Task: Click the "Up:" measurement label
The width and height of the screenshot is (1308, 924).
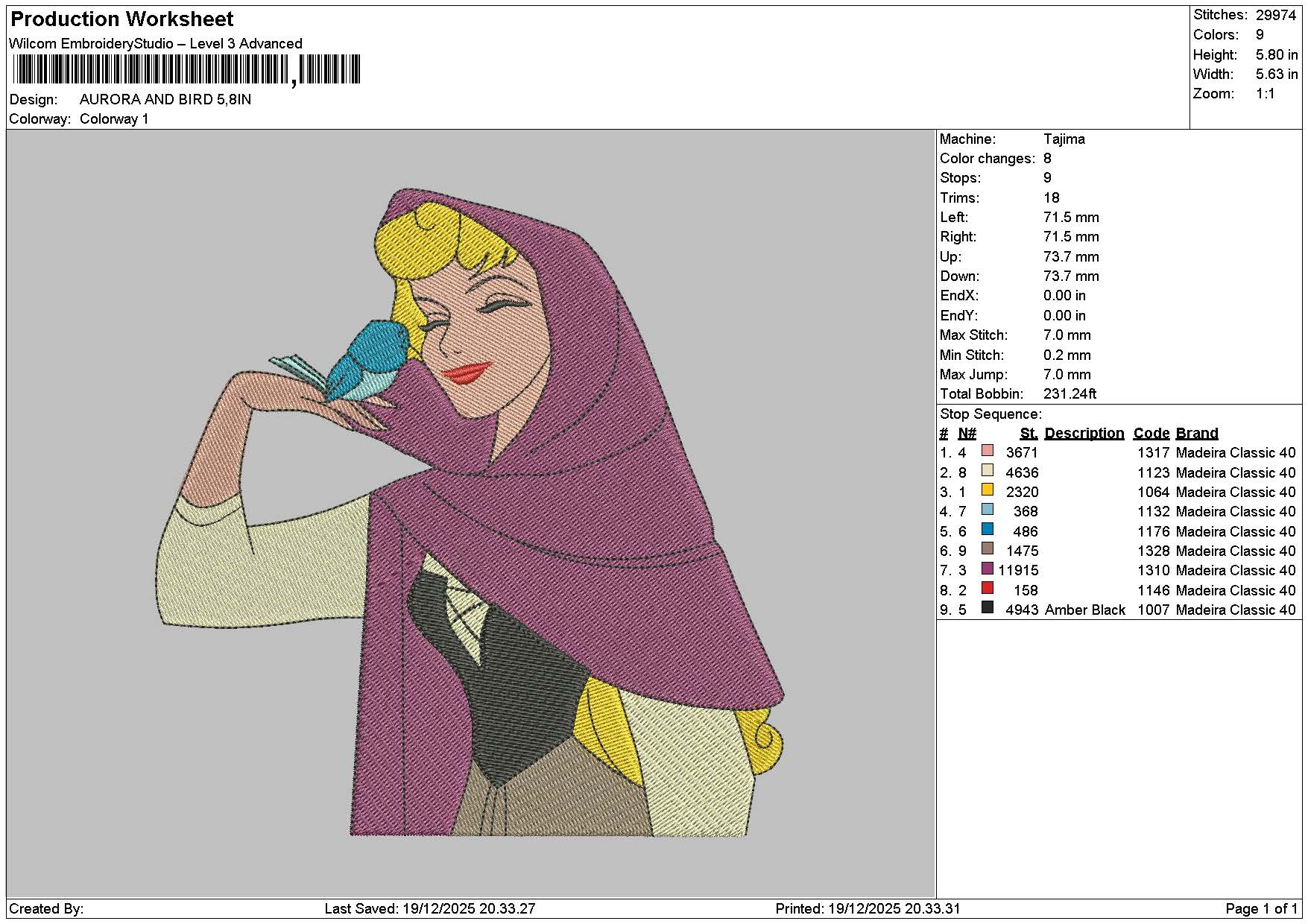Action: coord(951,257)
